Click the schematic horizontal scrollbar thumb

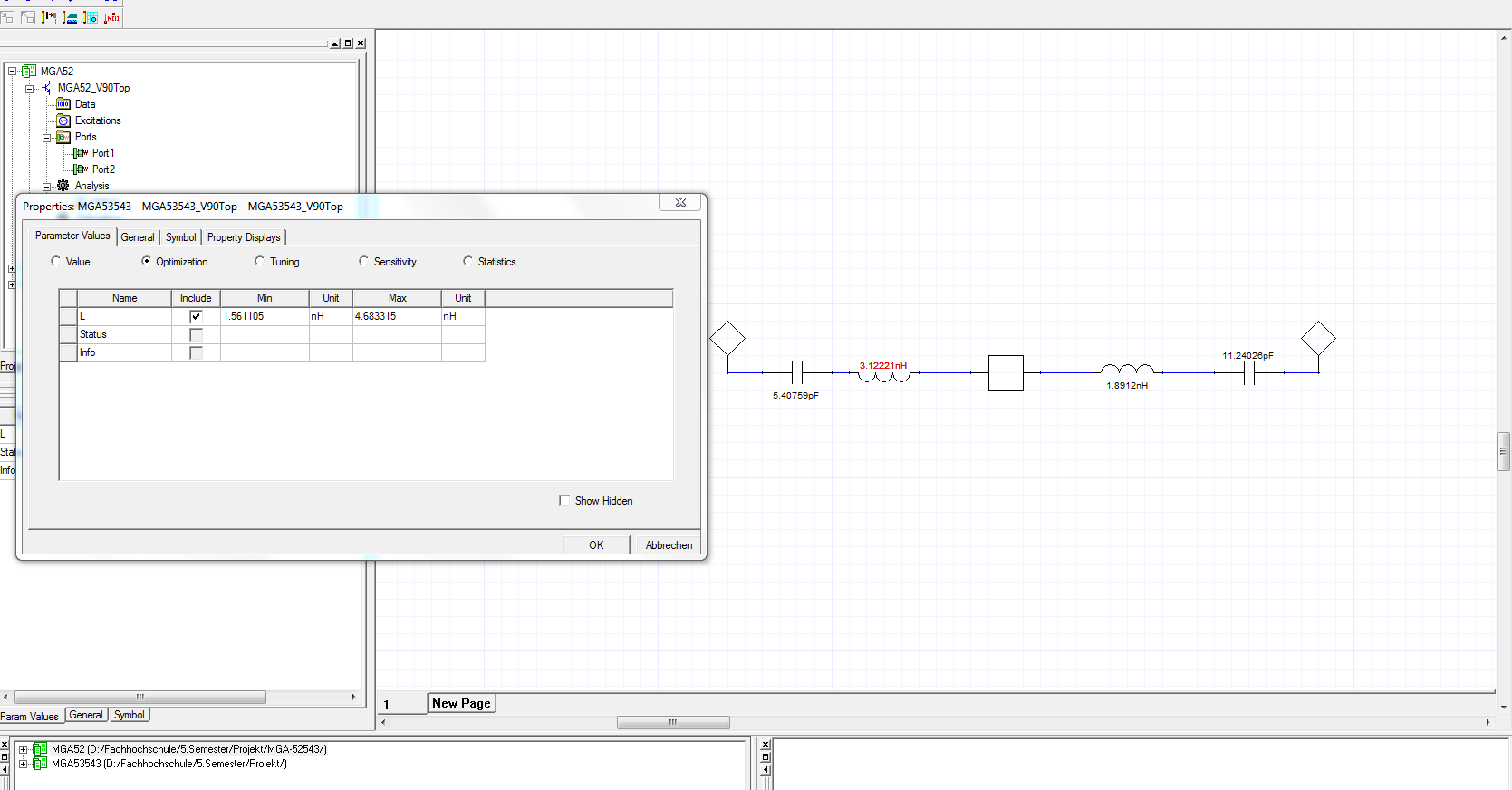pyautogui.click(x=673, y=722)
